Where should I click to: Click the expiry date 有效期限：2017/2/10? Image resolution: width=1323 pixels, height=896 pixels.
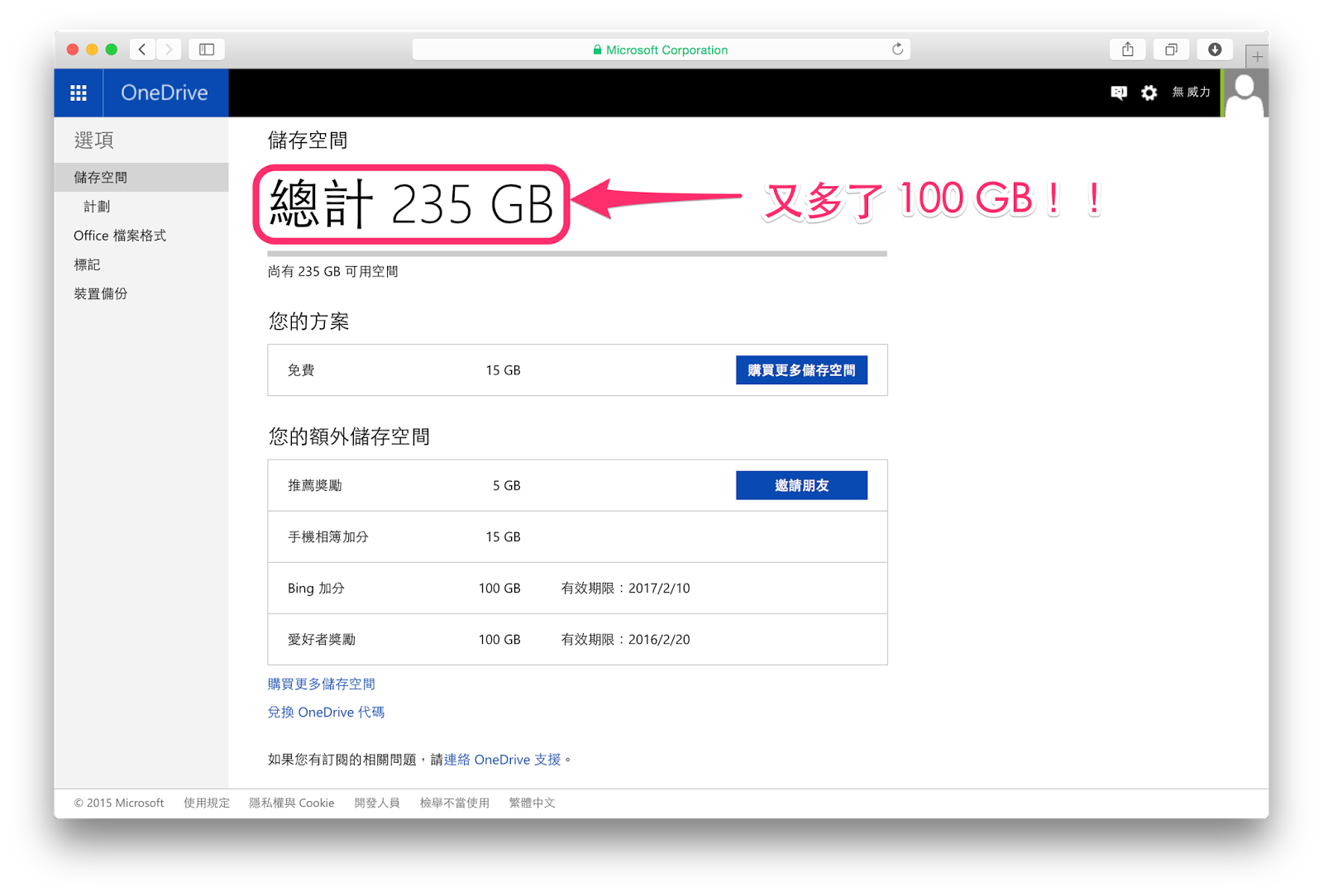tap(625, 588)
